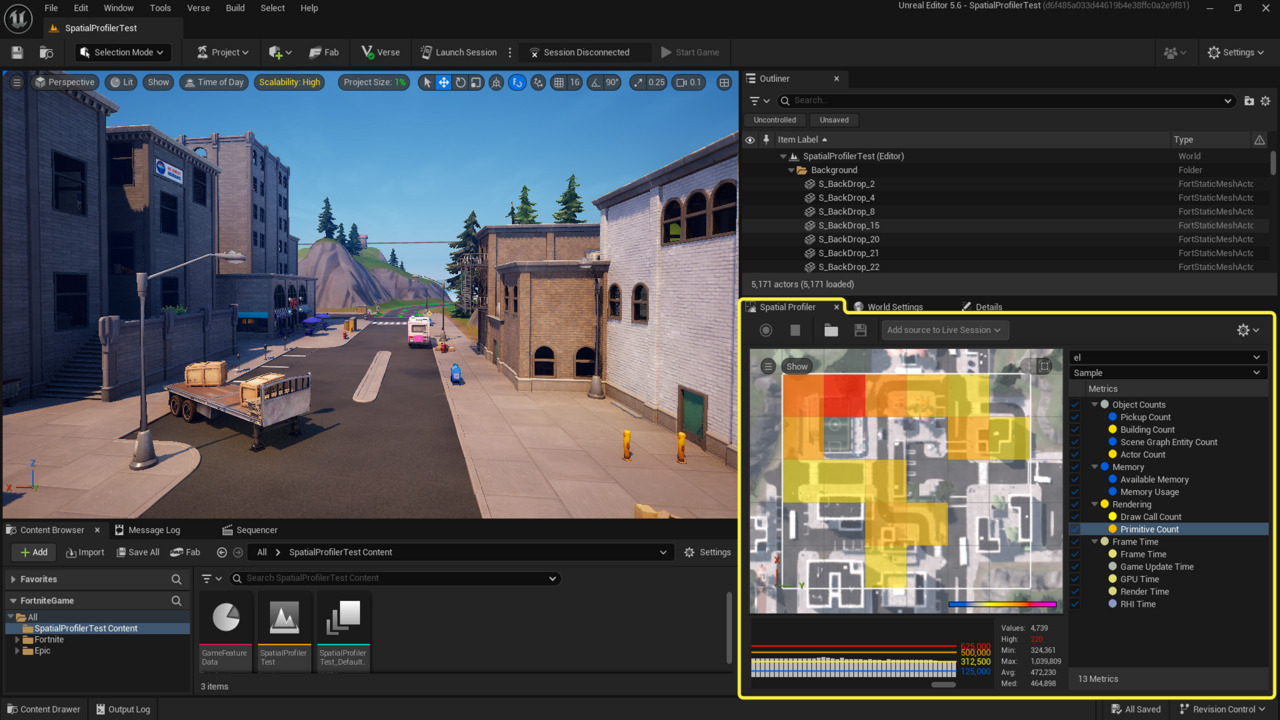Open the Build menu
The height and width of the screenshot is (720, 1280).
tap(235, 8)
